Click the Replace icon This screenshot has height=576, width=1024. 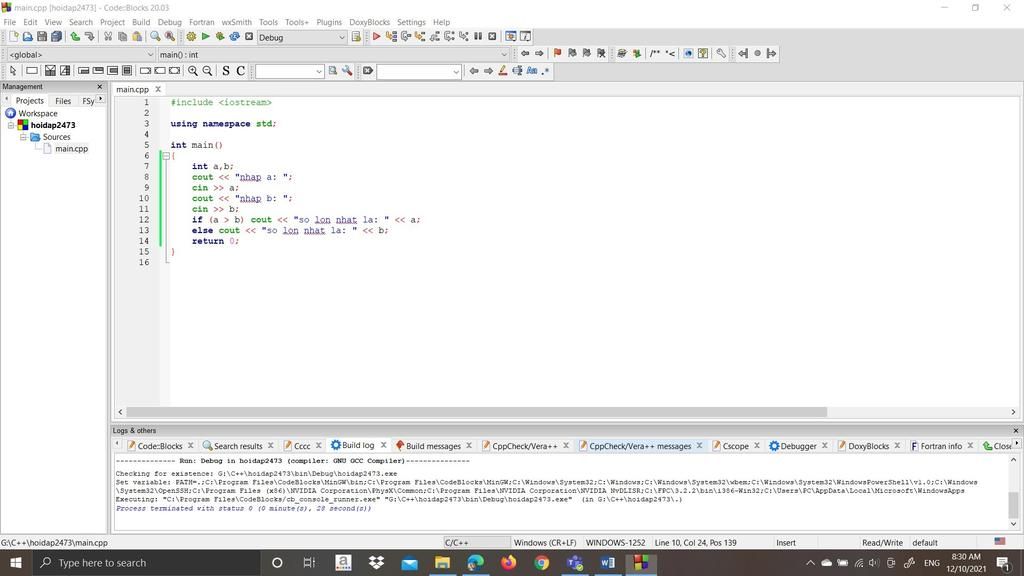click(x=170, y=37)
